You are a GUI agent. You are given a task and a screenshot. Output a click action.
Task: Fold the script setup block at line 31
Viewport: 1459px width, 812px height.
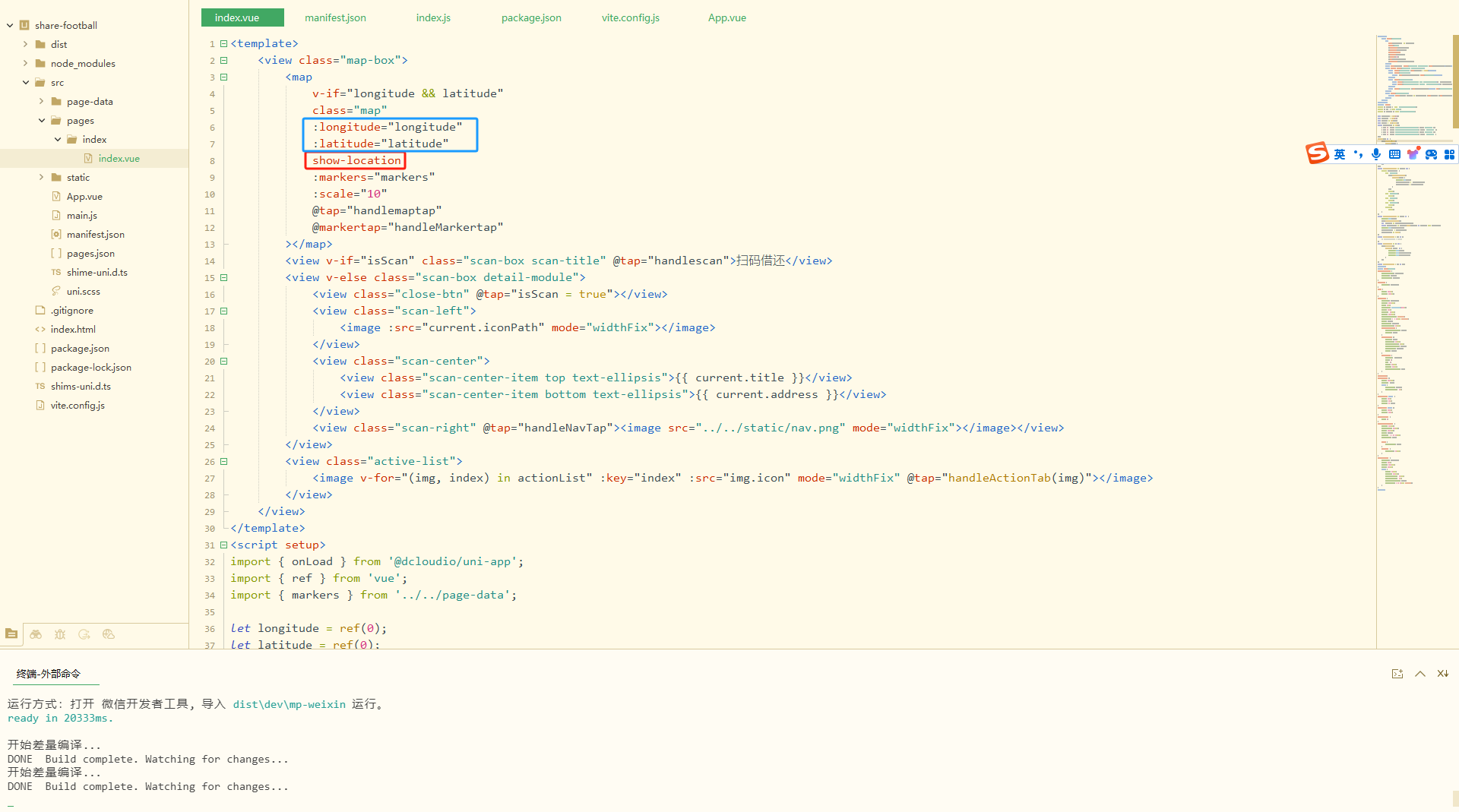tap(223, 545)
